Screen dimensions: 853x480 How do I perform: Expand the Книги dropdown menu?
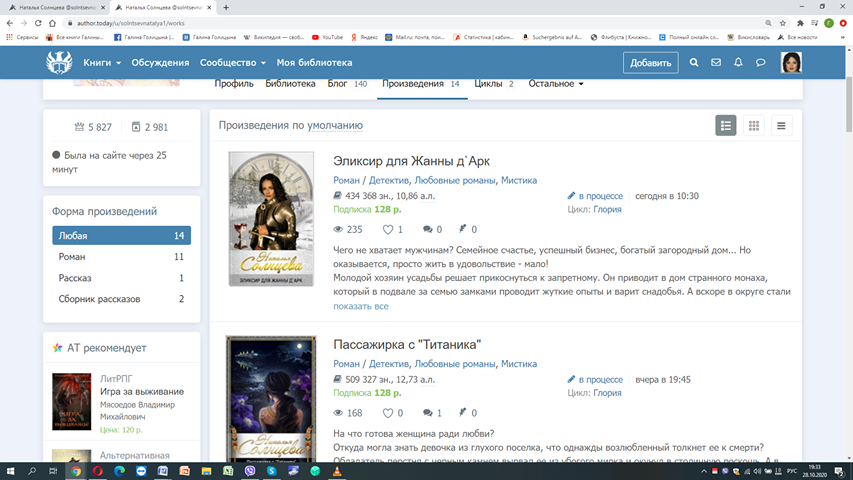point(102,63)
